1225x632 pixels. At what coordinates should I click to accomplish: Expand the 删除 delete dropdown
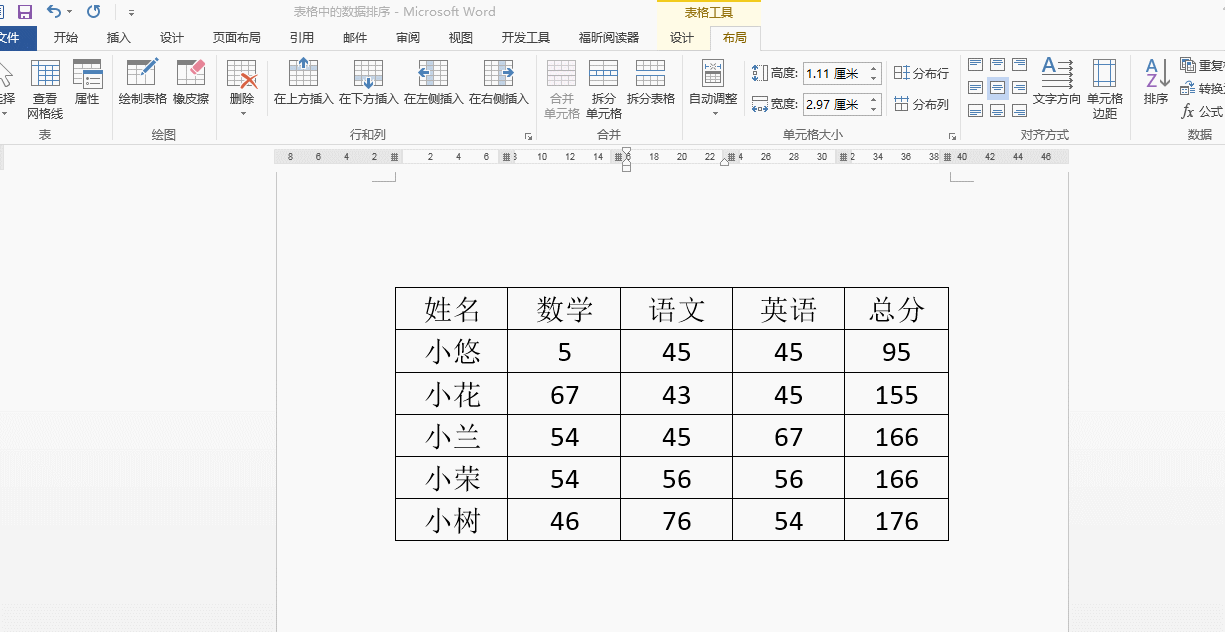point(242,113)
